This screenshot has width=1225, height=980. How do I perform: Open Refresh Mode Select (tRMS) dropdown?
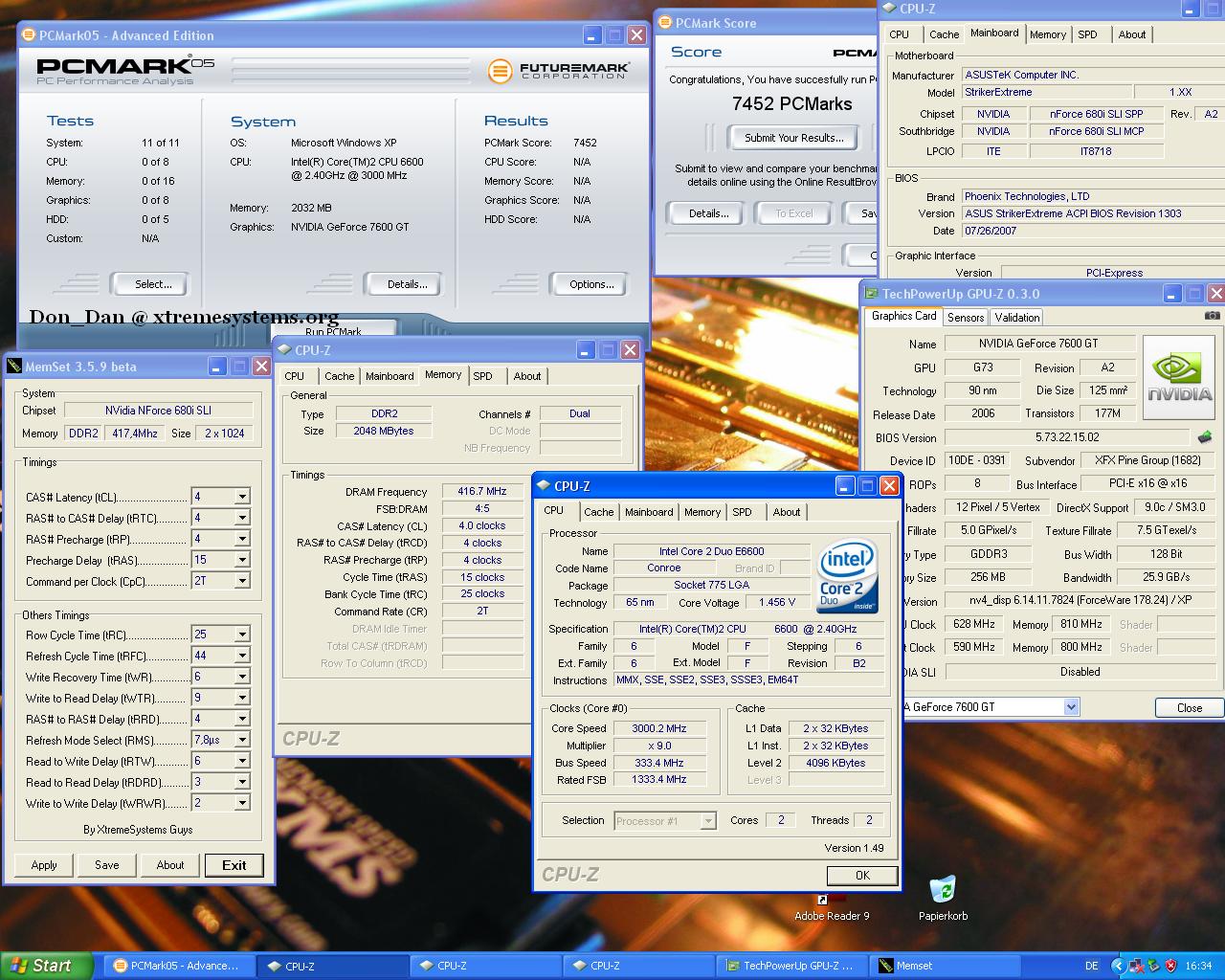[242, 740]
